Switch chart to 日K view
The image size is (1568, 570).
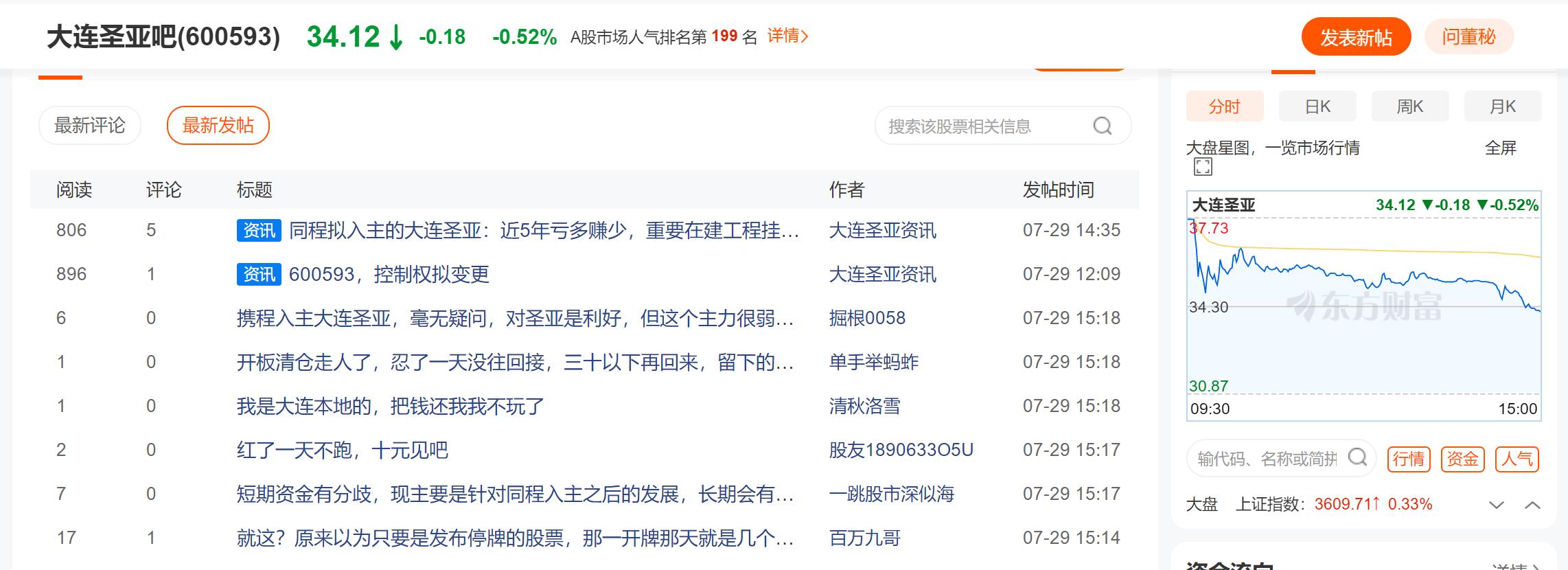tap(1317, 106)
